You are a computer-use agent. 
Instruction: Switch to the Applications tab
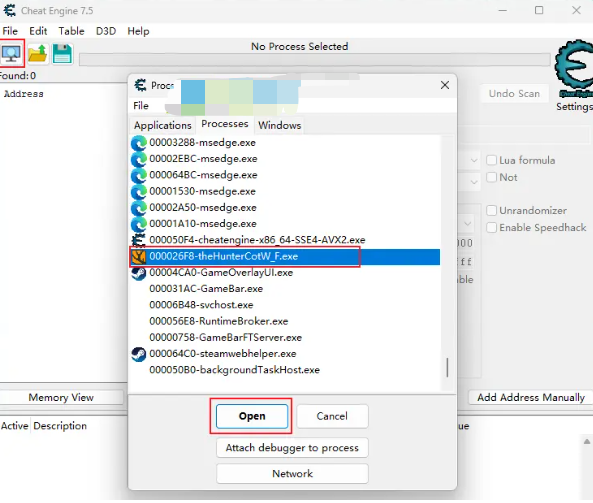click(x=163, y=126)
